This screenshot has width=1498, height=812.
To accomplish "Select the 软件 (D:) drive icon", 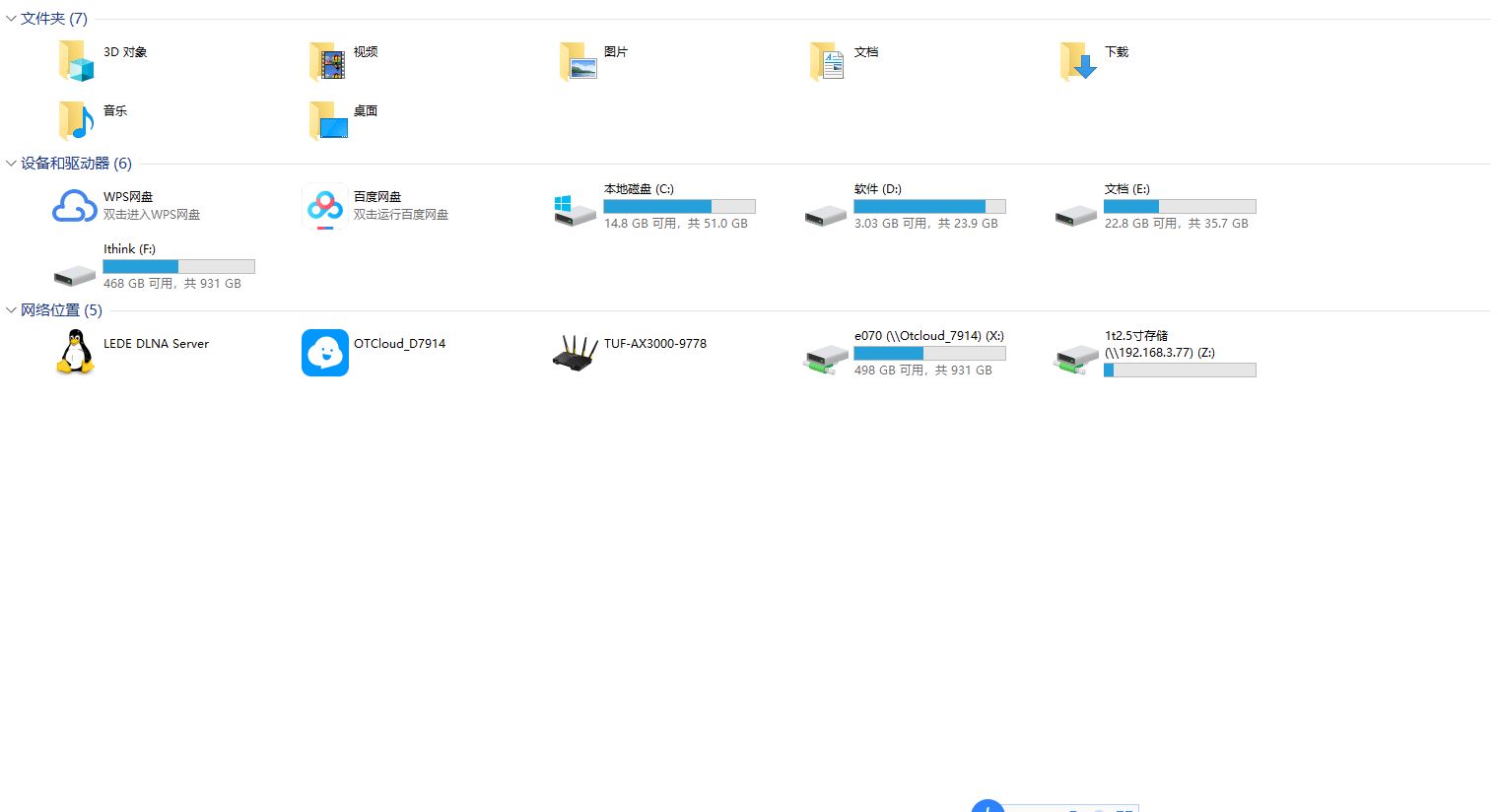I will [x=826, y=216].
